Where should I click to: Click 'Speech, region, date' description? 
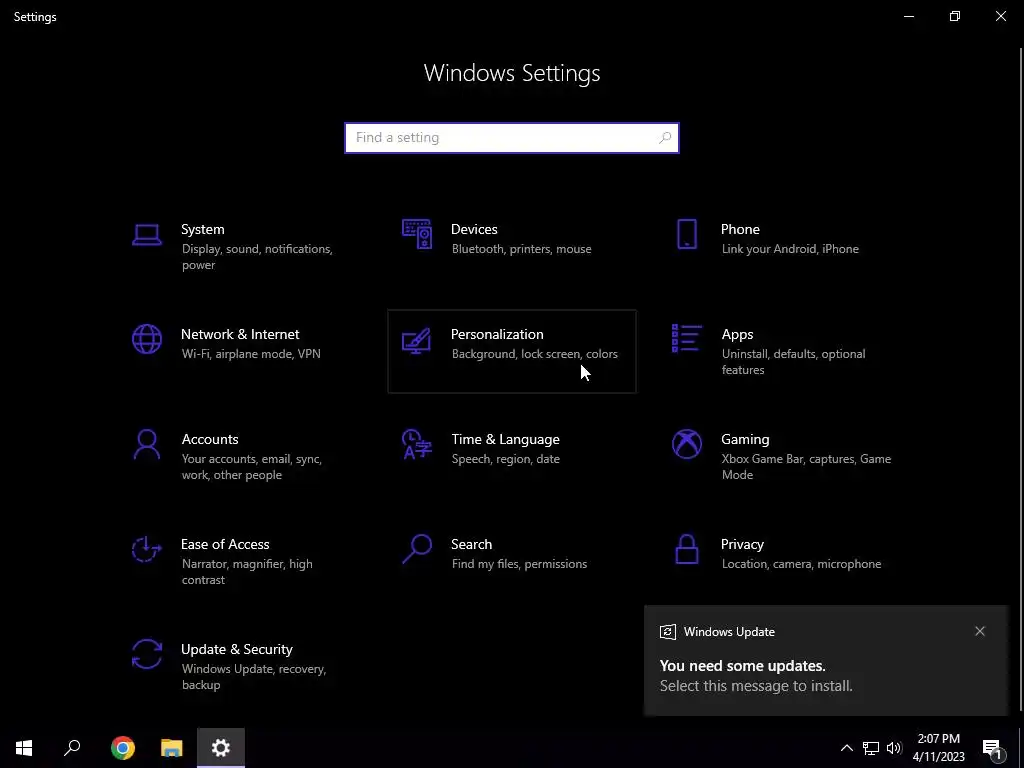pyautogui.click(x=505, y=459)
